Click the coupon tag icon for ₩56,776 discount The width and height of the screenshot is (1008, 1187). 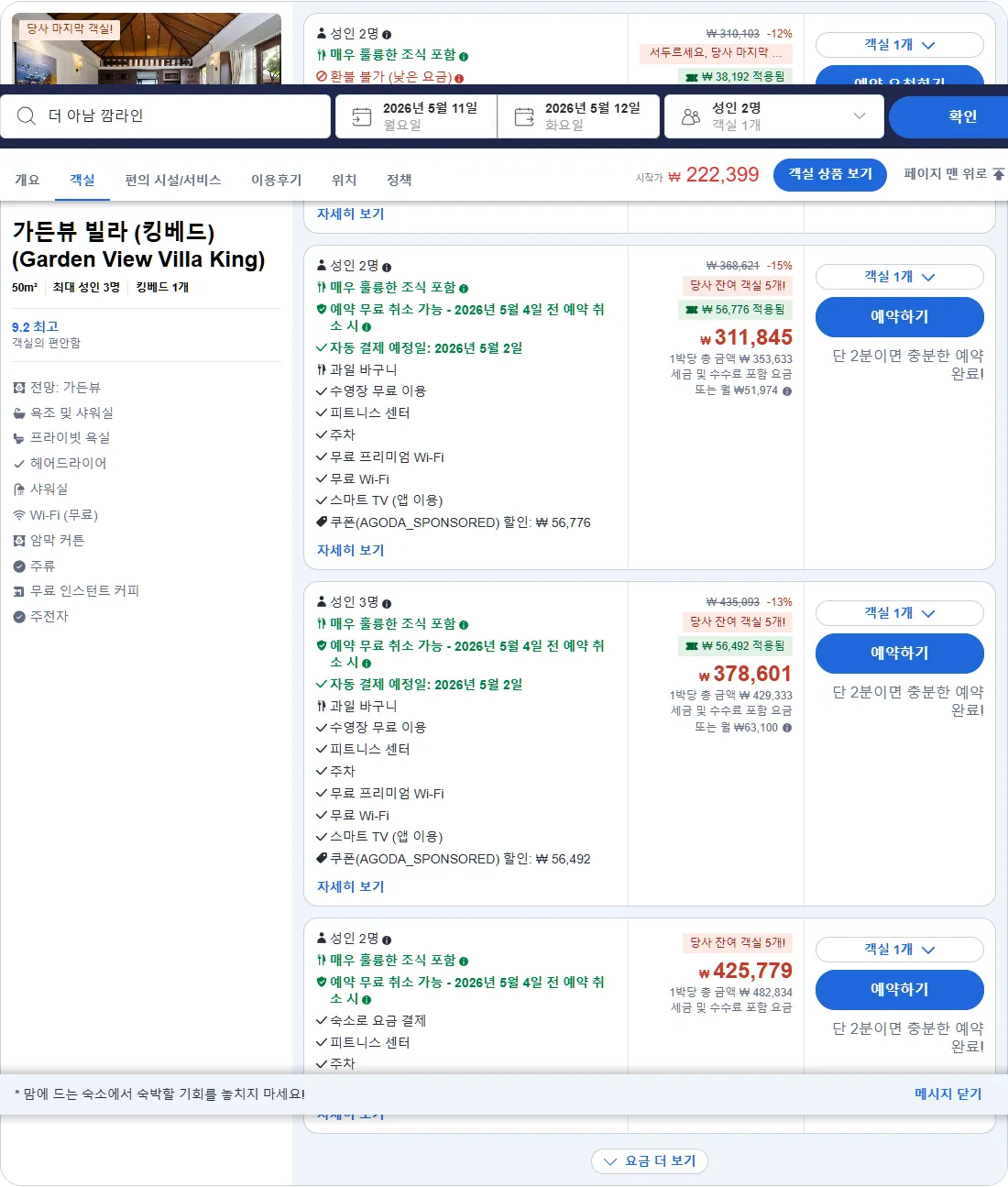[322, 522]
